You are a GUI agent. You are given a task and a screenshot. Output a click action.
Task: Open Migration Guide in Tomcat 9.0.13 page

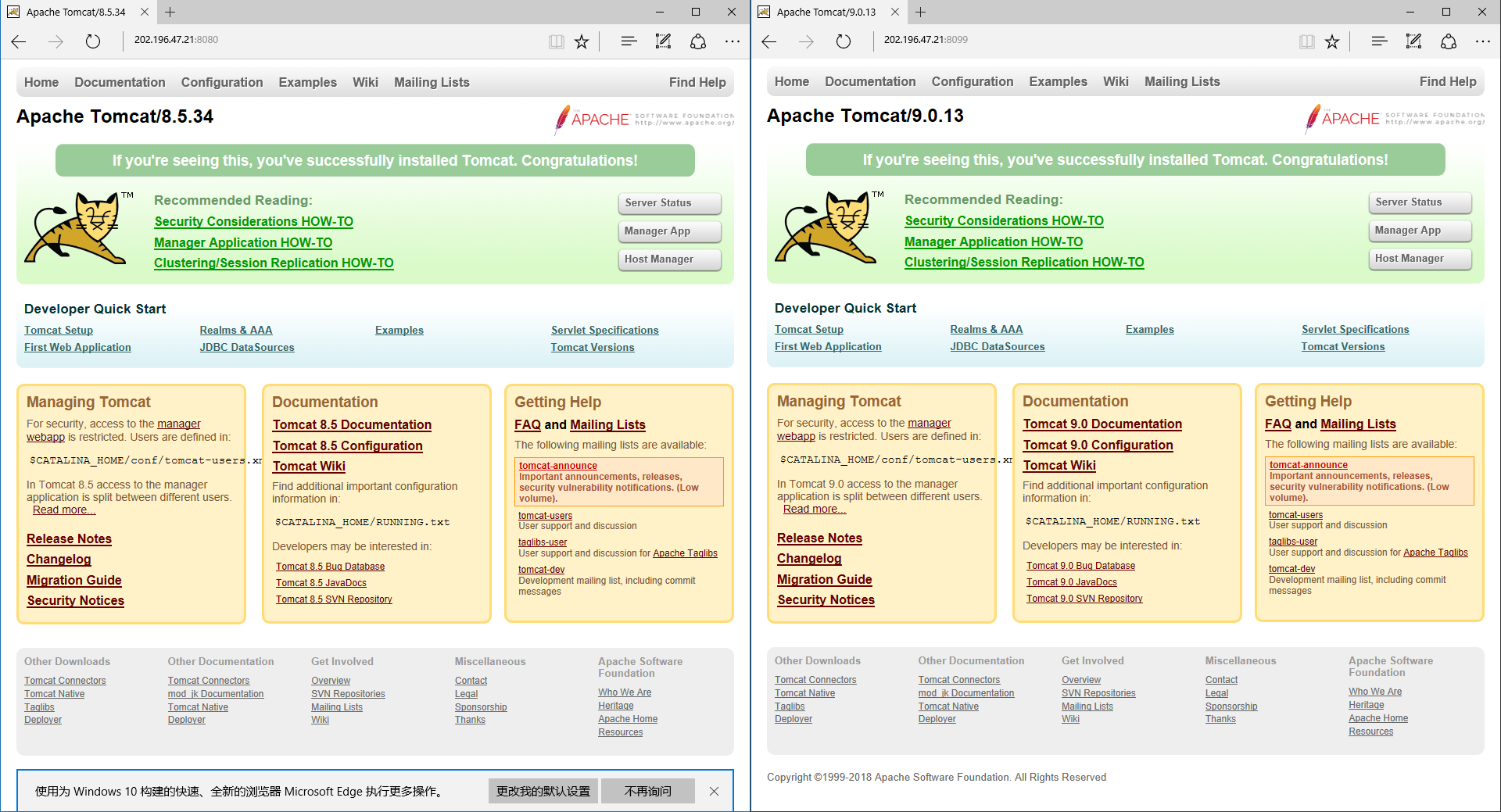824,579
